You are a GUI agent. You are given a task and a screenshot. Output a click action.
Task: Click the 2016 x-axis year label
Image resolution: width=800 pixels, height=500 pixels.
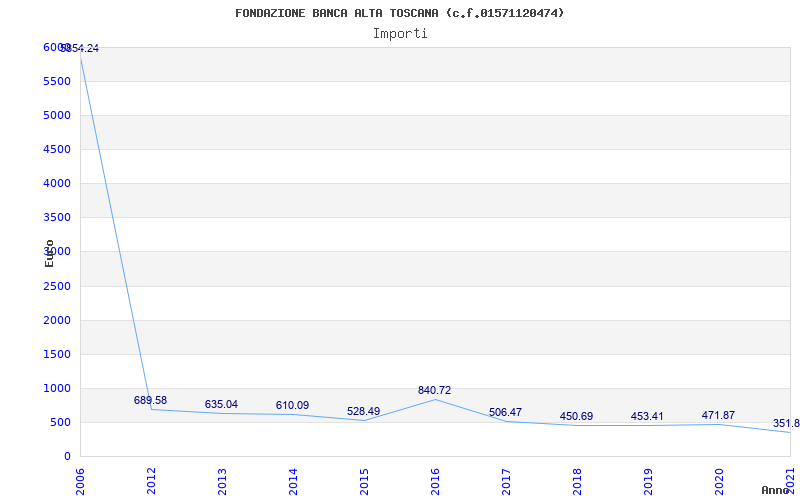[x=435, y=482]
